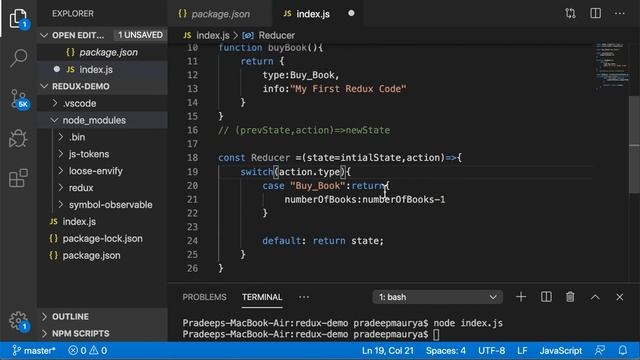Kill the terminal with trash icon
Screen dimensions: 640x360
pyautogui.click(x=570, y=297)
